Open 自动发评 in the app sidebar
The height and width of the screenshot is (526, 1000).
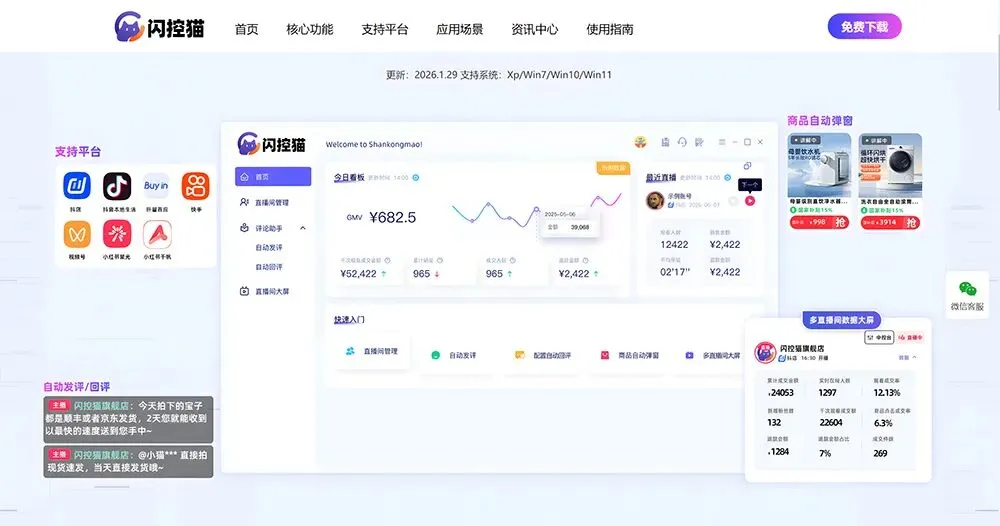coord(268,247)
